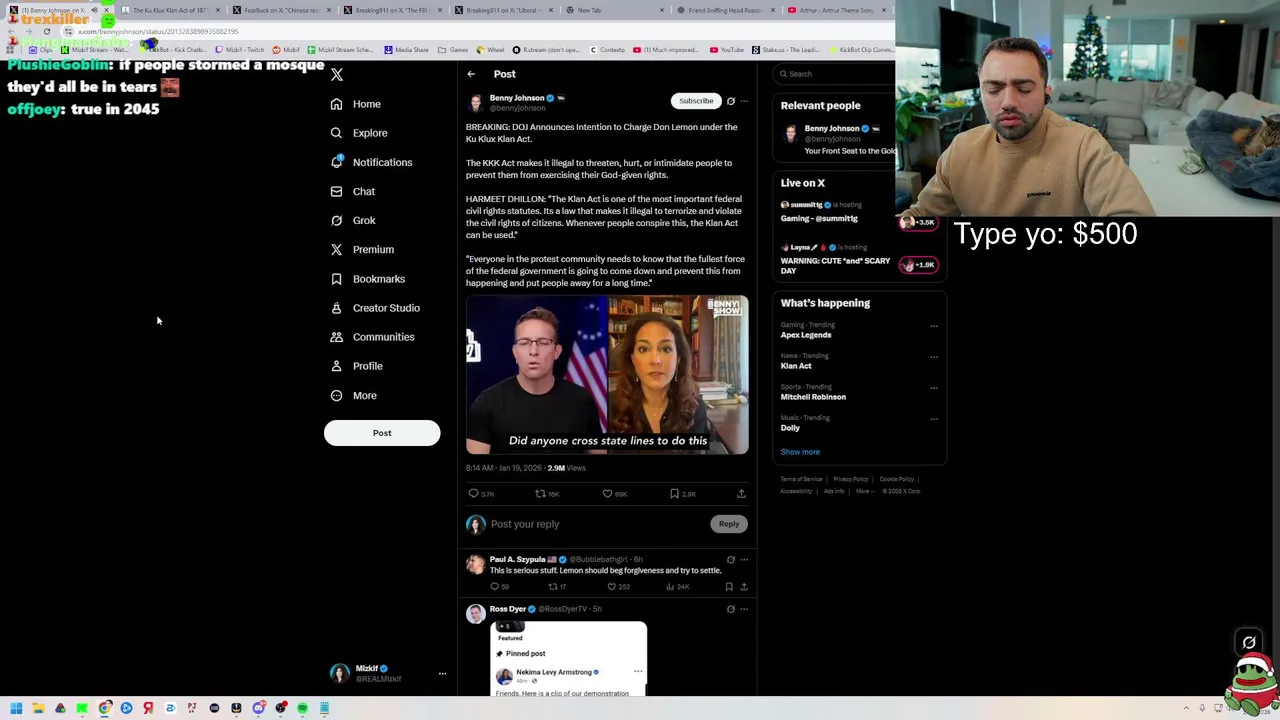Open options for Apex Legends trend
The image size is (1280, 720).
coord(934,326)
